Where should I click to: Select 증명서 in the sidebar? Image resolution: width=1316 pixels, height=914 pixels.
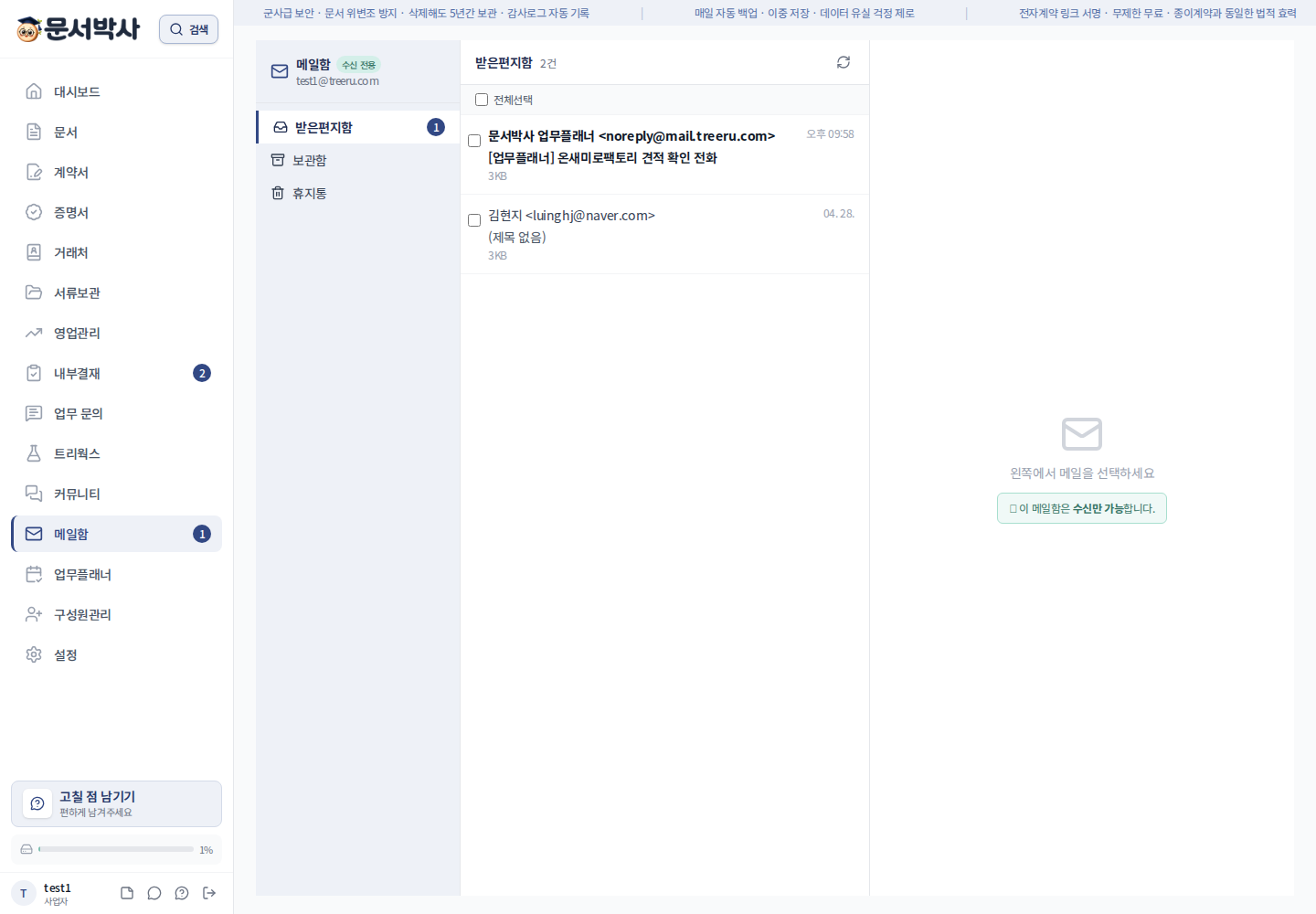(x=116, y=212)
